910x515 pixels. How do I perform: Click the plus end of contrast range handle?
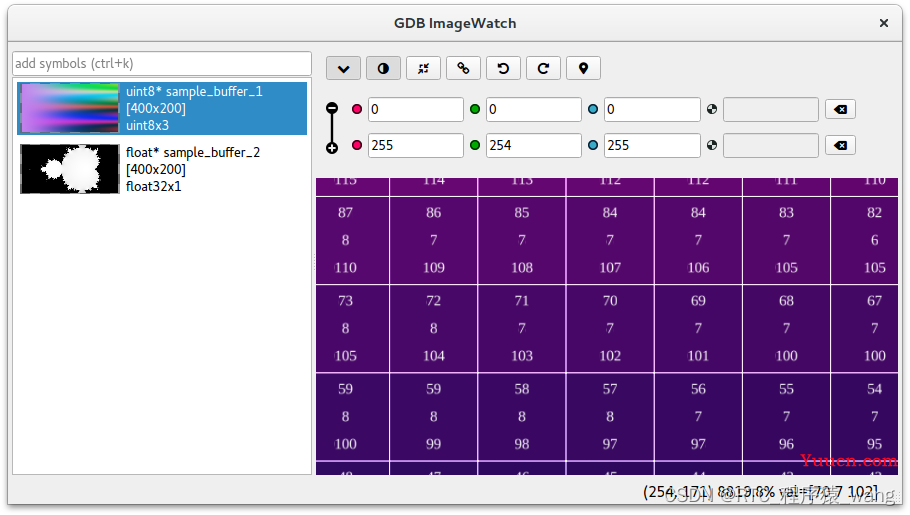[x=332, y=148]
